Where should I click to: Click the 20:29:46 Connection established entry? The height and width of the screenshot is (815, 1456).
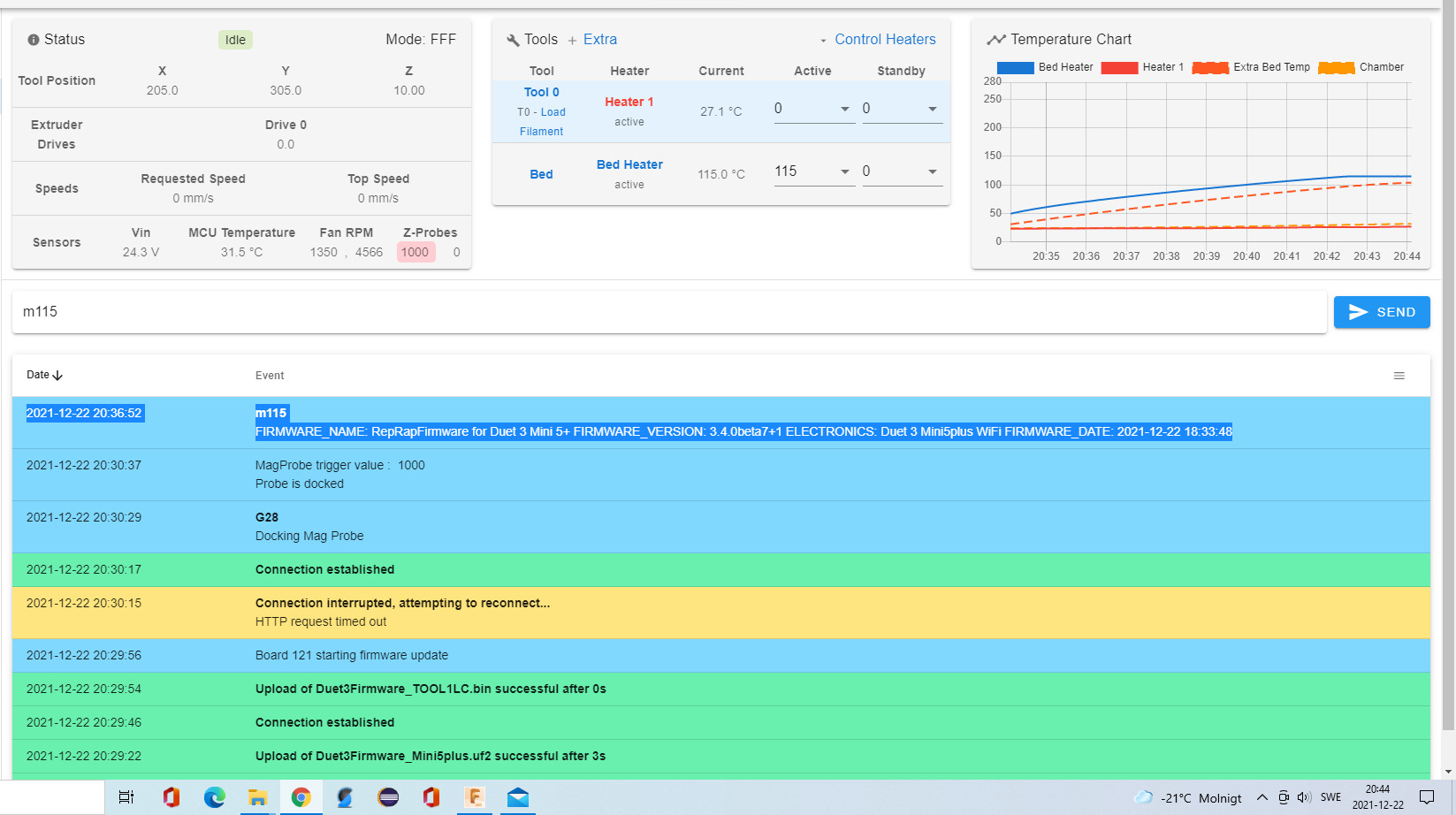pos(721,722)
